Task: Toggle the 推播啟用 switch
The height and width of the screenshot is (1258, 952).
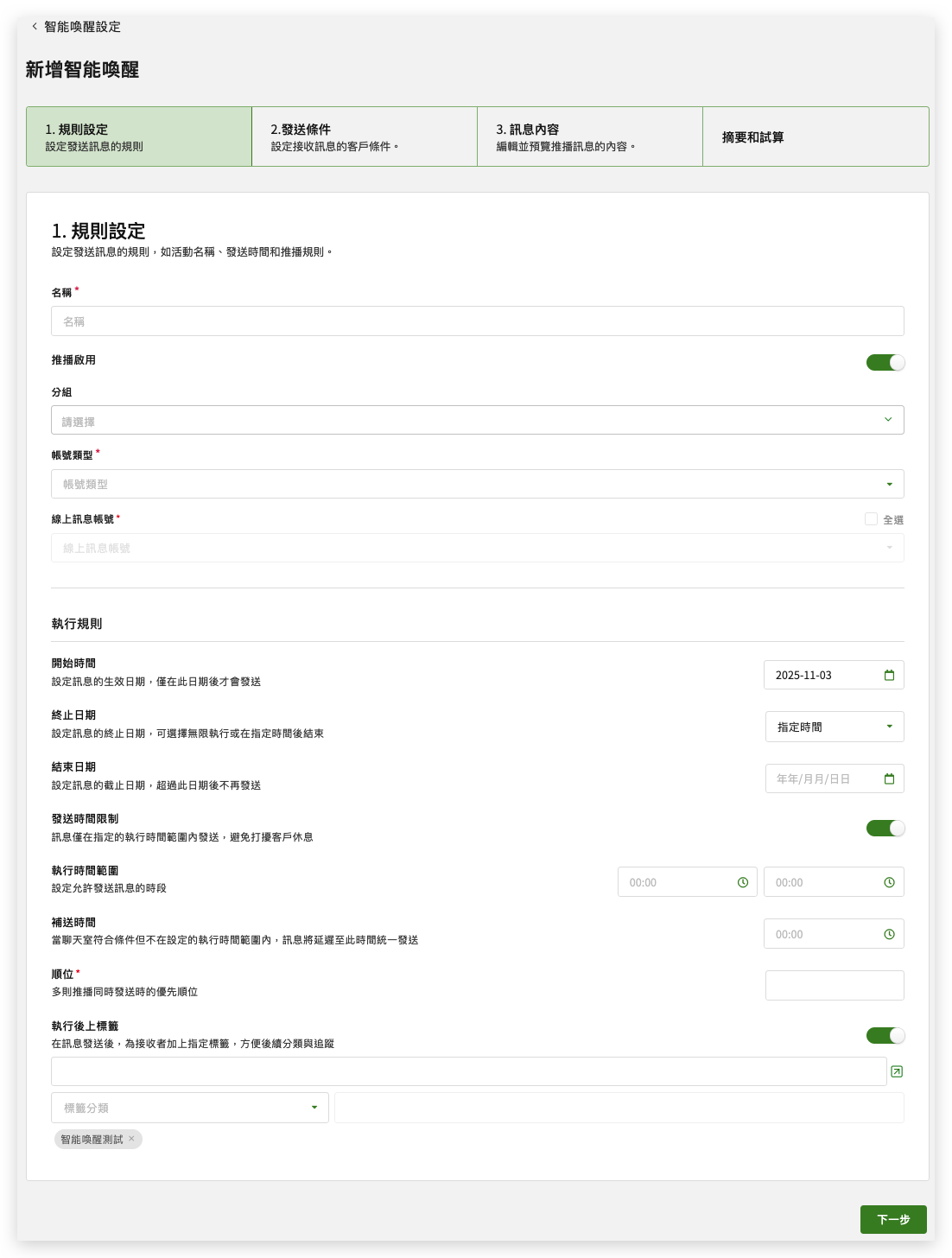Action: pyautogui.click(x=885, y=362)
